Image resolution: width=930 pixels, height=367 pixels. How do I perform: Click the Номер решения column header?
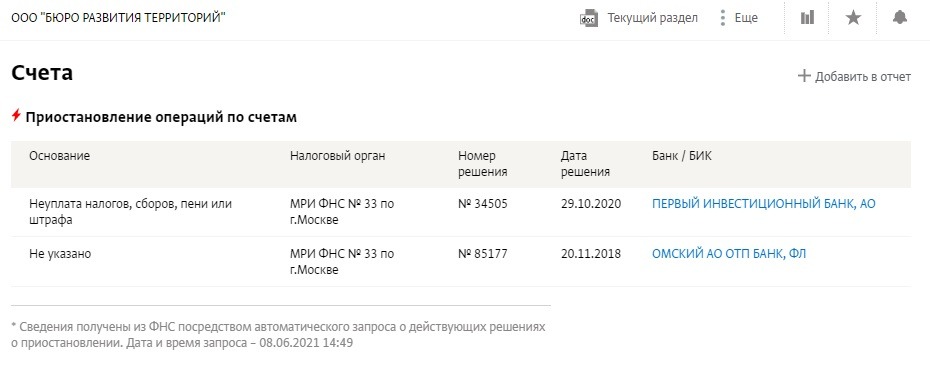(x=483, y=164)
